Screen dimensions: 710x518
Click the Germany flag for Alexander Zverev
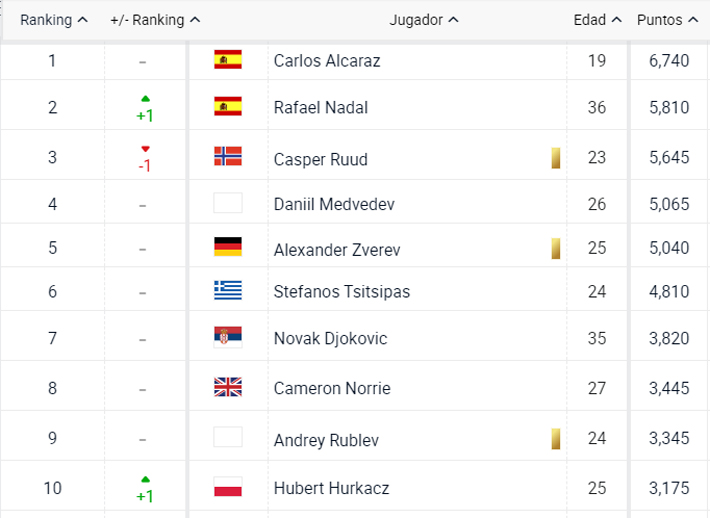(x=228, y=247)
